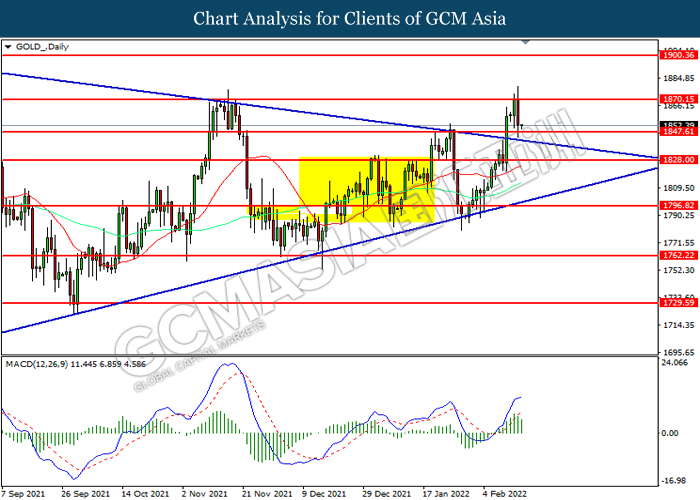
Task: Click the 4 Feb 2022 date label
Action: (x=505, y=494)
